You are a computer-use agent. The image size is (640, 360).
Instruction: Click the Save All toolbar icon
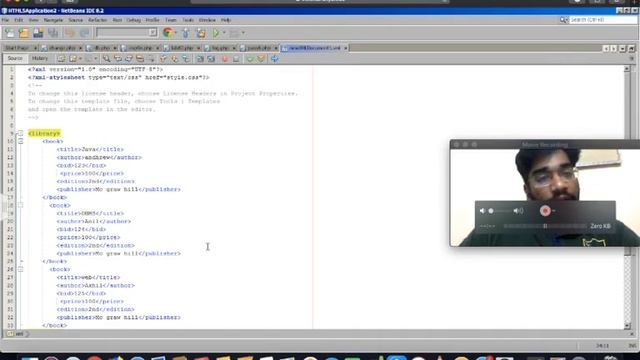pos(53,33)
